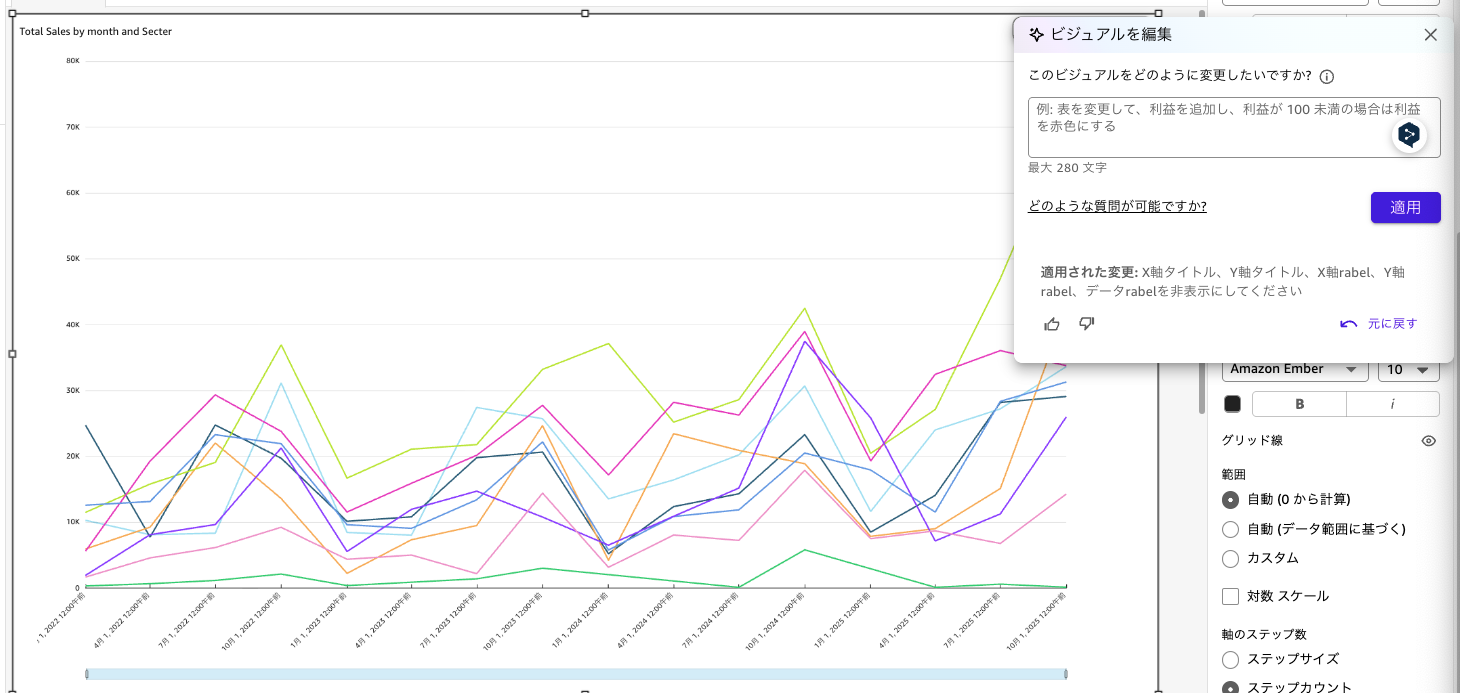Viewport: 1460px width, 693px height.
Task: Click the thumbs up feedback icon
Action: coord(1052,324)
